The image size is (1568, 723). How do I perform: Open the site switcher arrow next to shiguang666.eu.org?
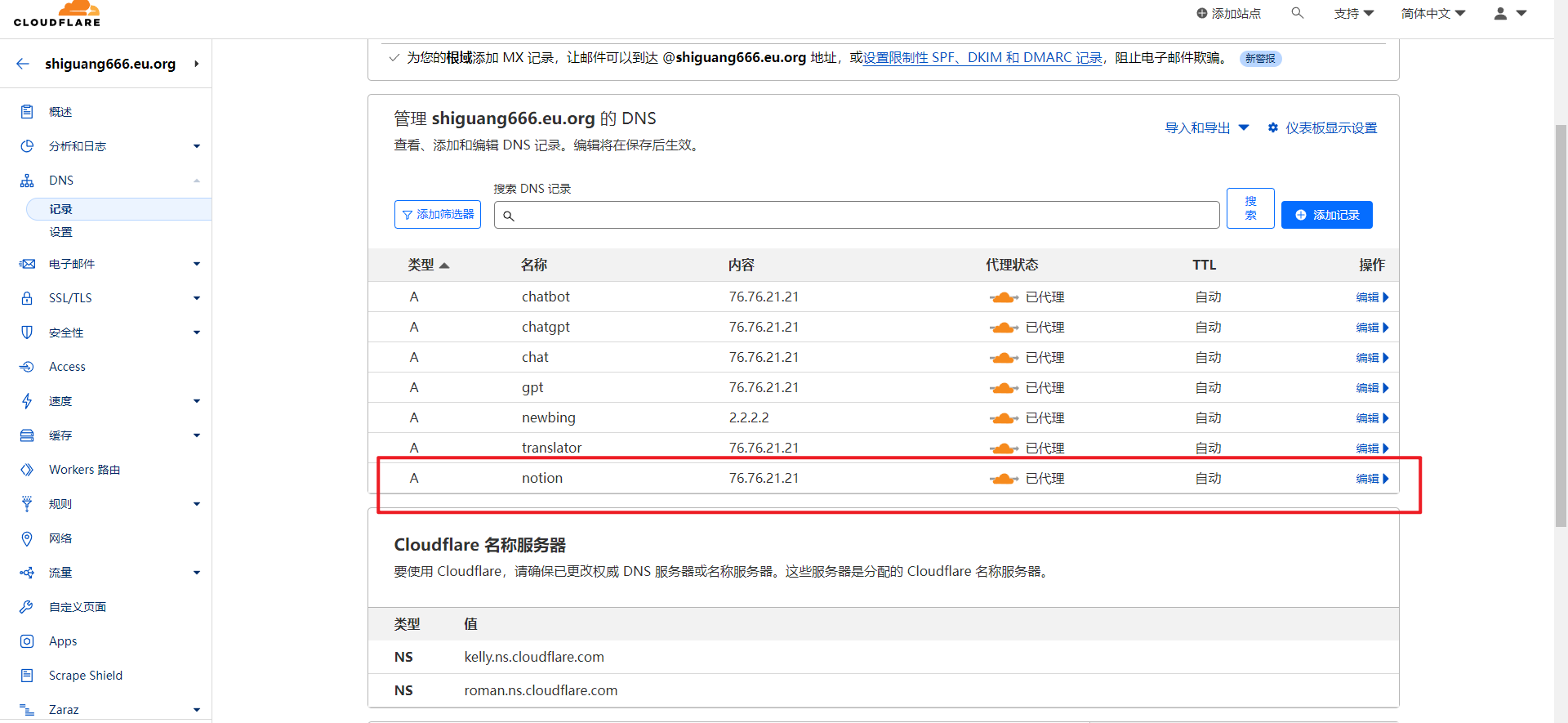pos(197,64)
